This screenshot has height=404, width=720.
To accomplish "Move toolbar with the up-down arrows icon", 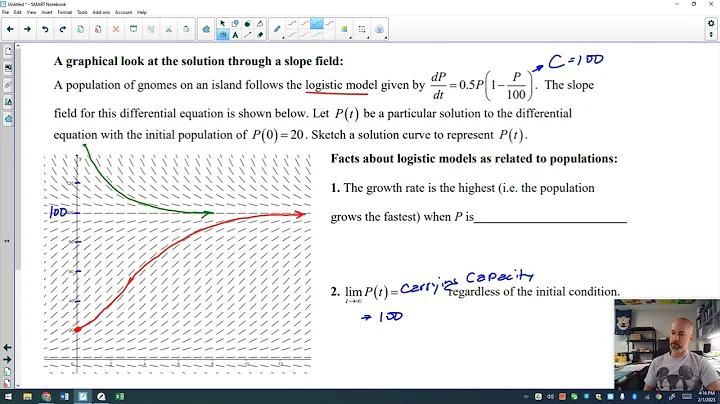I will click(711, 35).
